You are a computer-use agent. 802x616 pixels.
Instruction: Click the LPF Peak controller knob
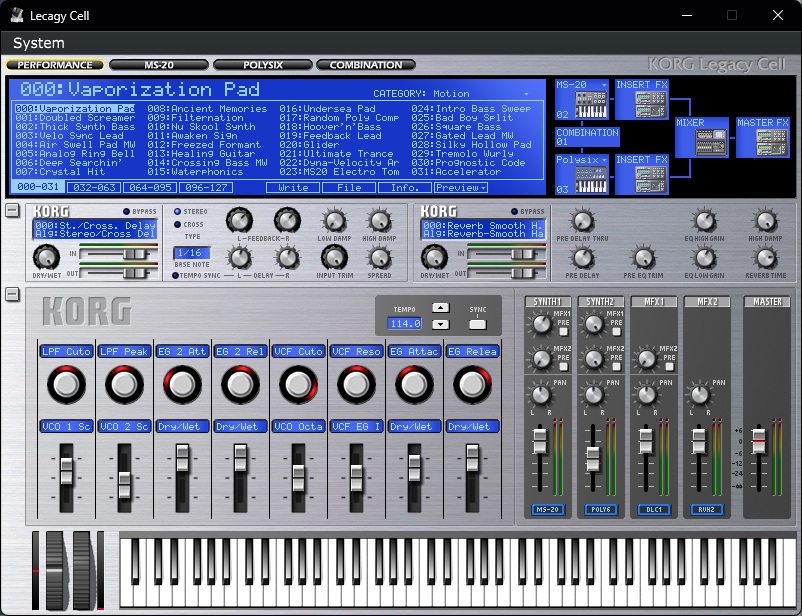pyautogui.click(x=124, y=384)
